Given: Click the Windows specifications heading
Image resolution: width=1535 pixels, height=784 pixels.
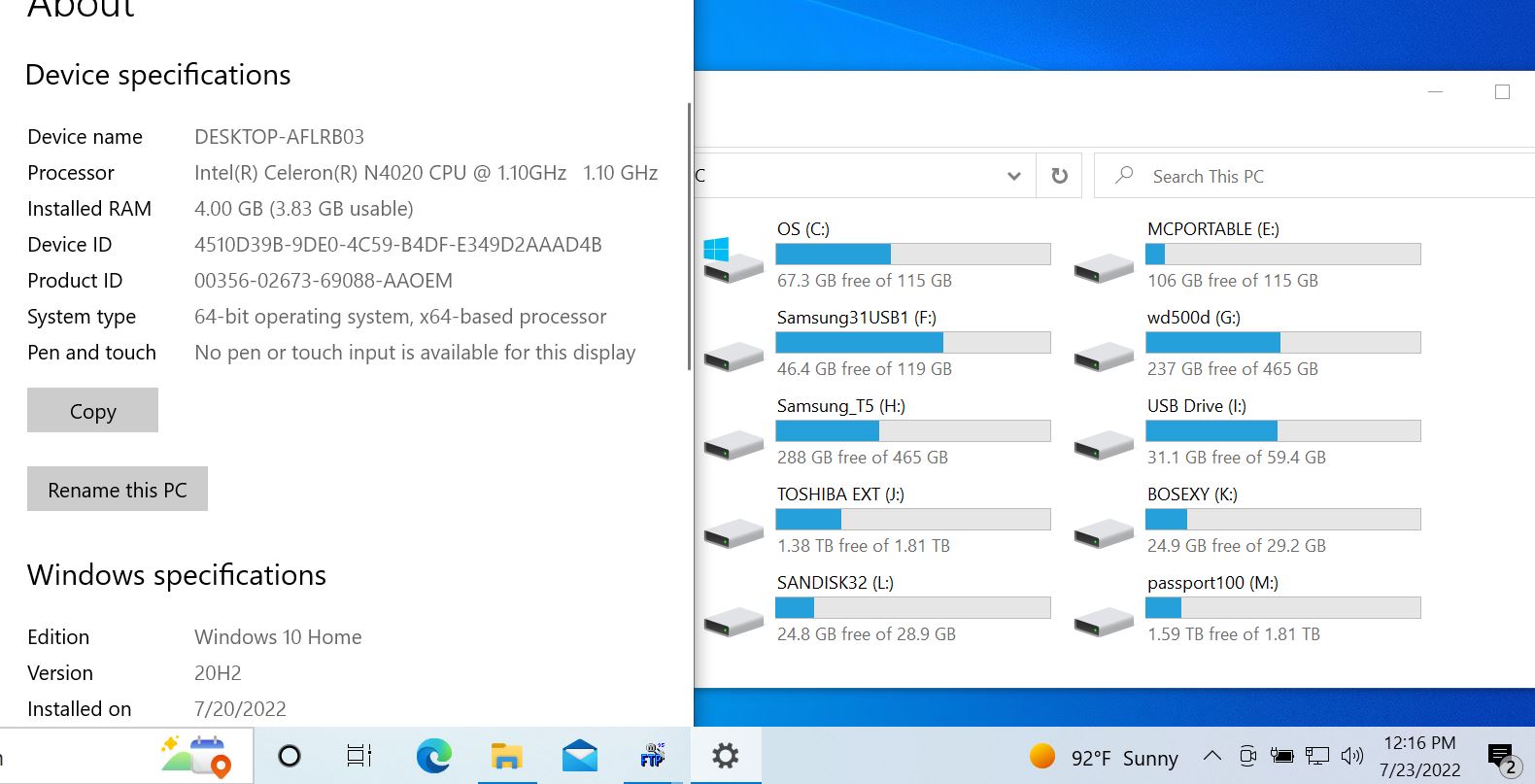Looking at the screenshot, I should click(177, 575).
